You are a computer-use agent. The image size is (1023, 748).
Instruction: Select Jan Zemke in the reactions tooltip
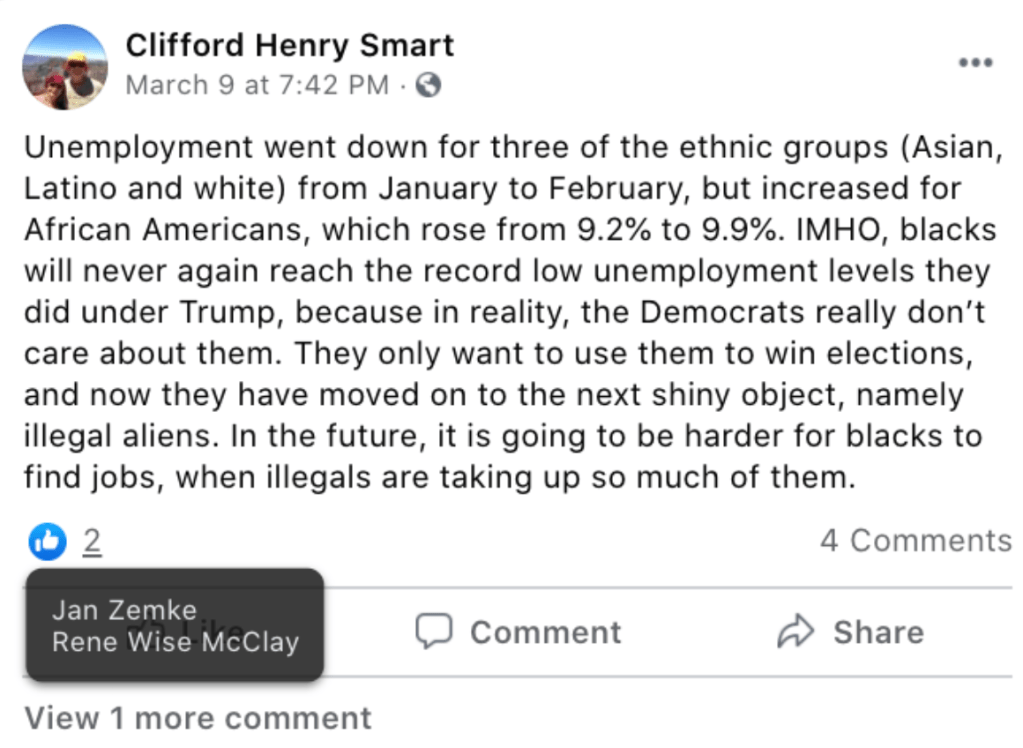(x=125, y=609)
